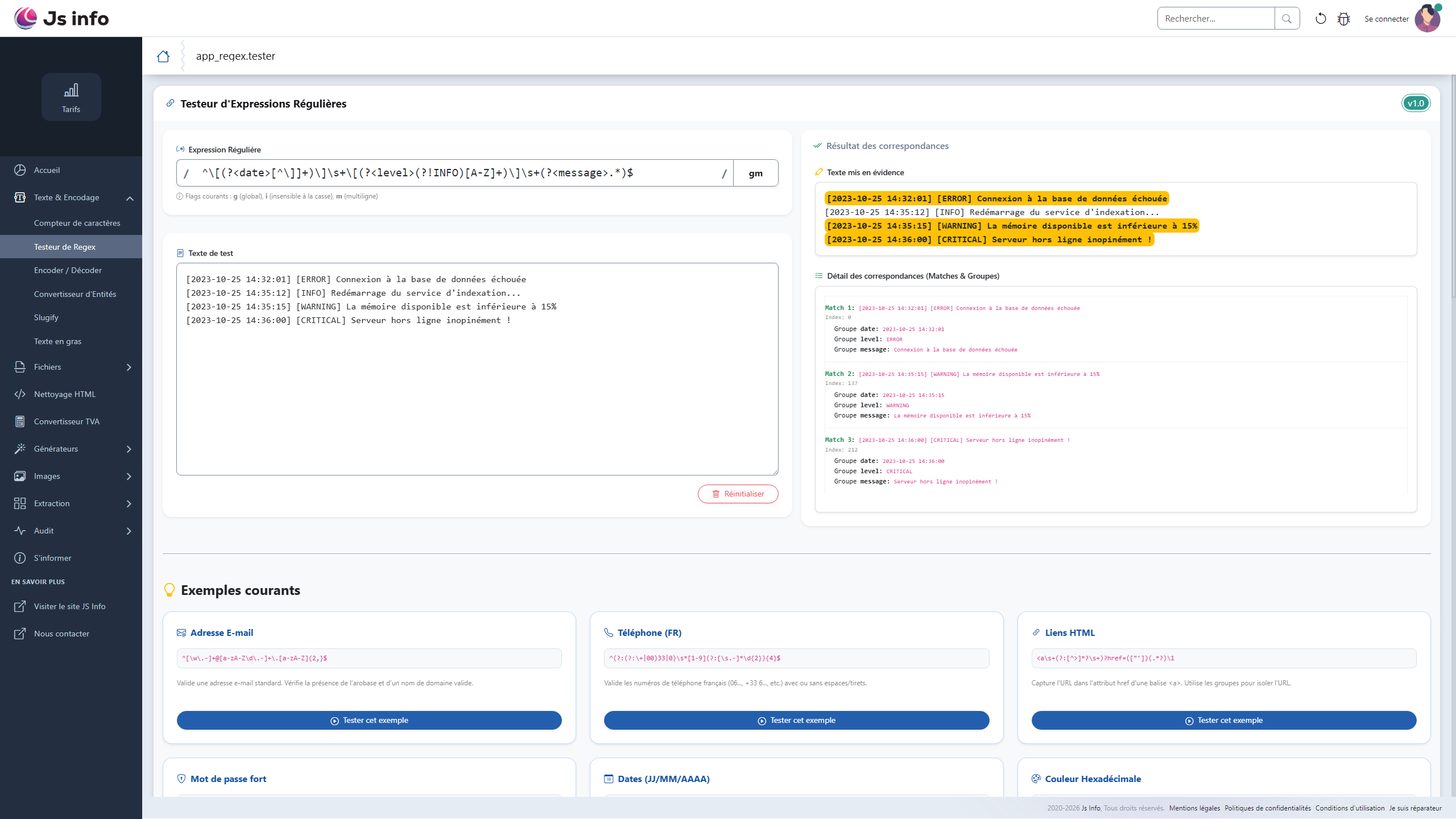Open Politiques de confidentialité link

[x=1268, y=808]
